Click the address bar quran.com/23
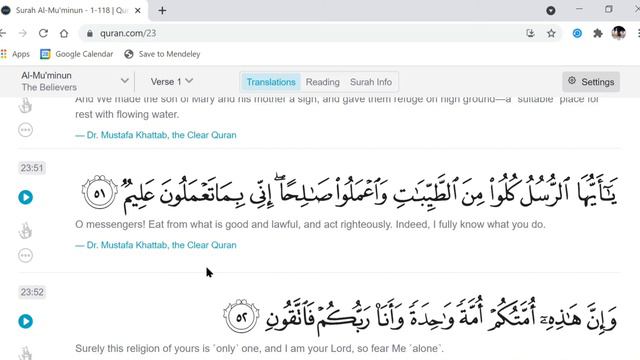This screenshot has height=360, width=640. point(128,33)
